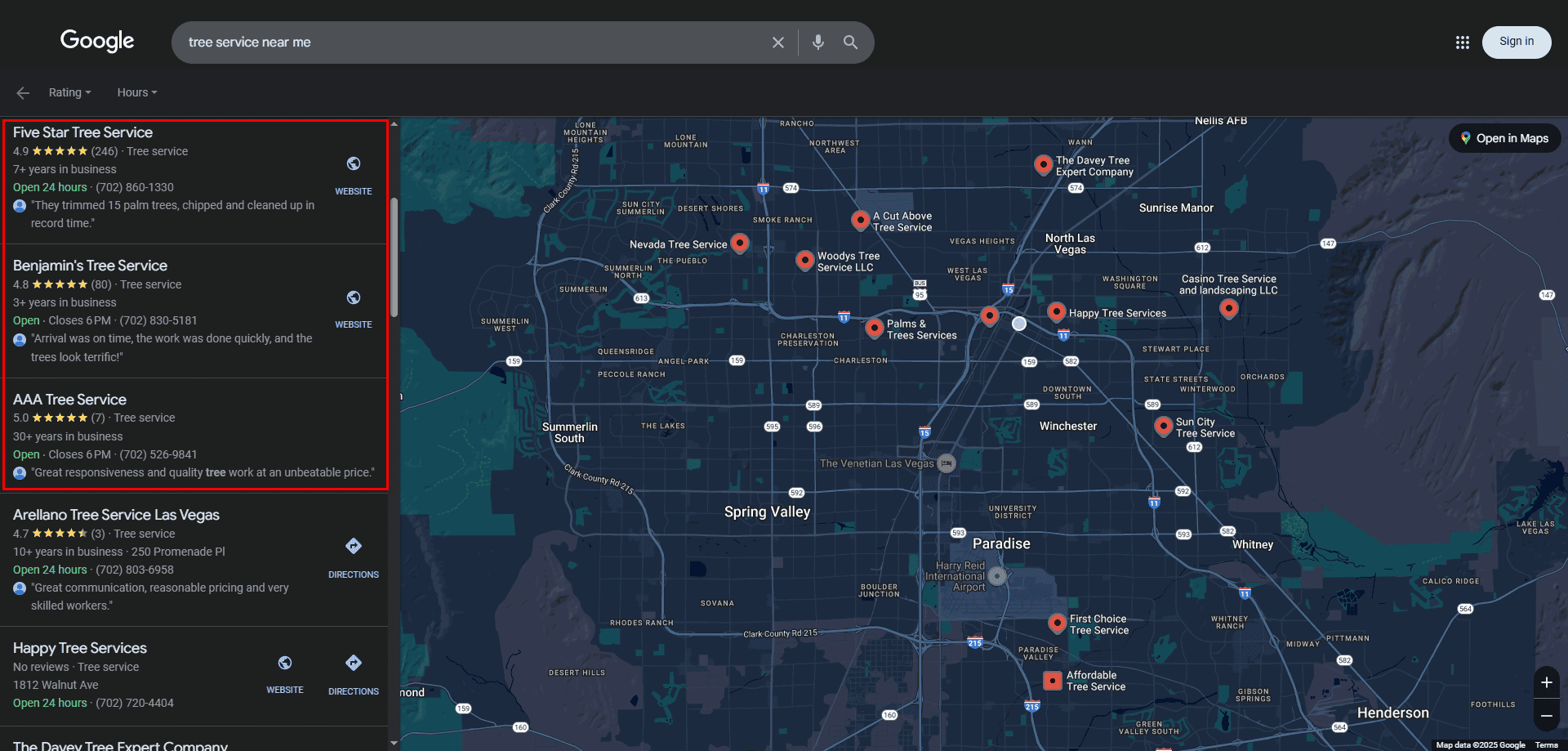
Task: Click scrollbar up arrow in results
Action: coord(394,124)
